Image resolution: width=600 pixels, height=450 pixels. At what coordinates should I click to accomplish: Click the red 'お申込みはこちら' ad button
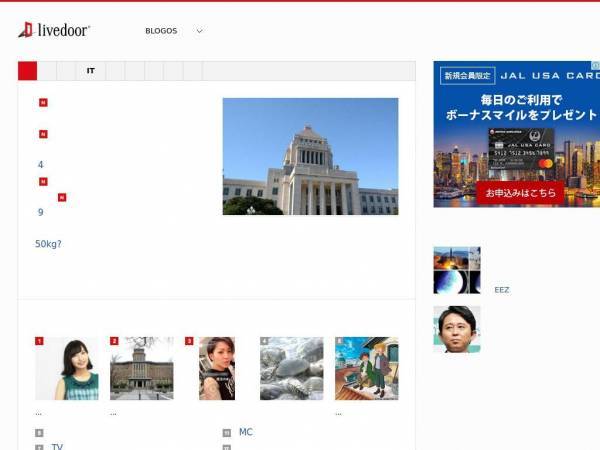(520, 193)
